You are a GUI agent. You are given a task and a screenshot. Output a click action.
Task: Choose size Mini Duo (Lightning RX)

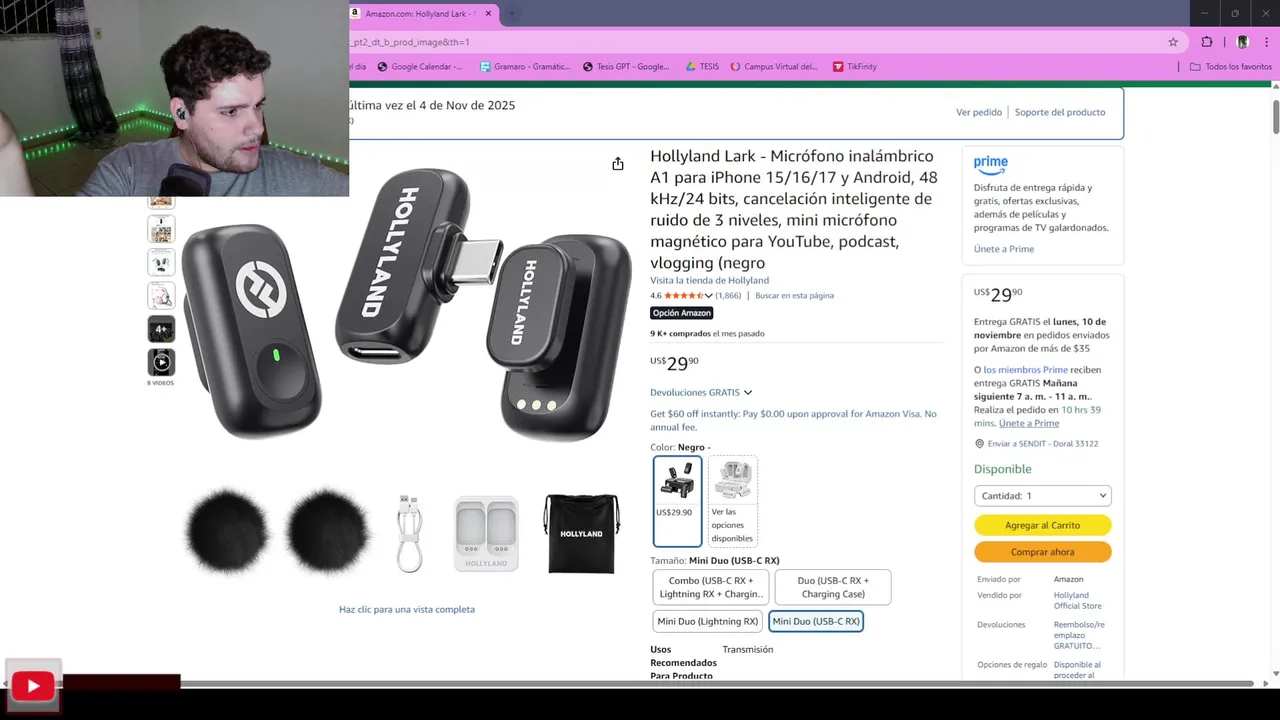(708, 621)
